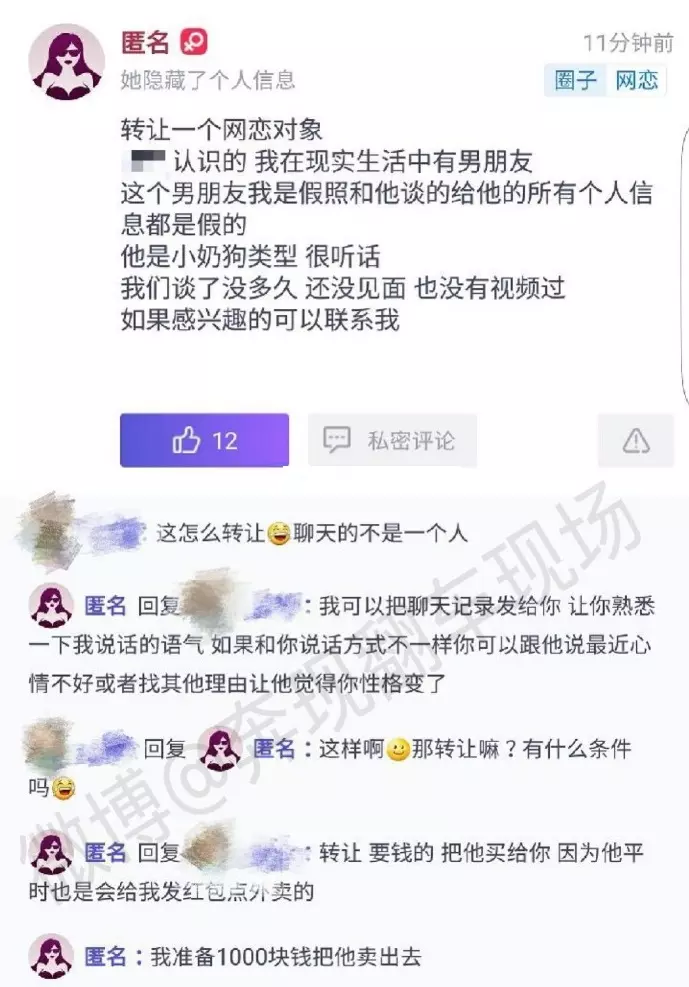Click anonymous avatar in first reply comment
689x987 pixels.
coord(52,606)
